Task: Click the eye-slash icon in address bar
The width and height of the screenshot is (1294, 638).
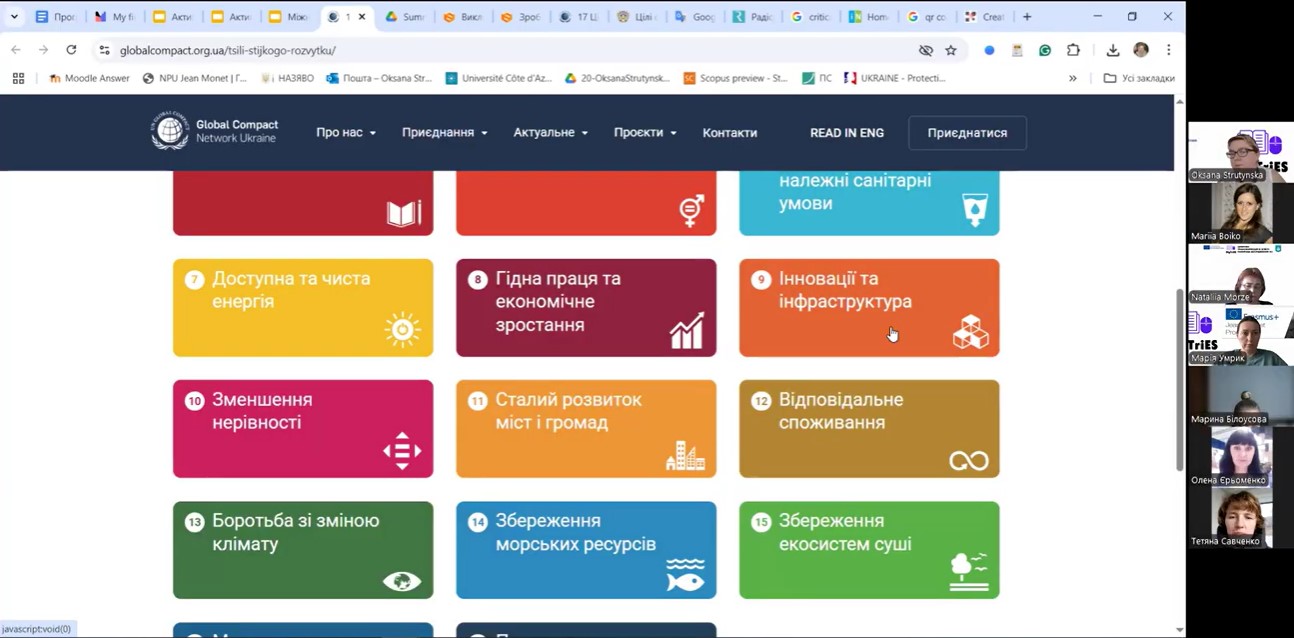Action: click(925, 50)
